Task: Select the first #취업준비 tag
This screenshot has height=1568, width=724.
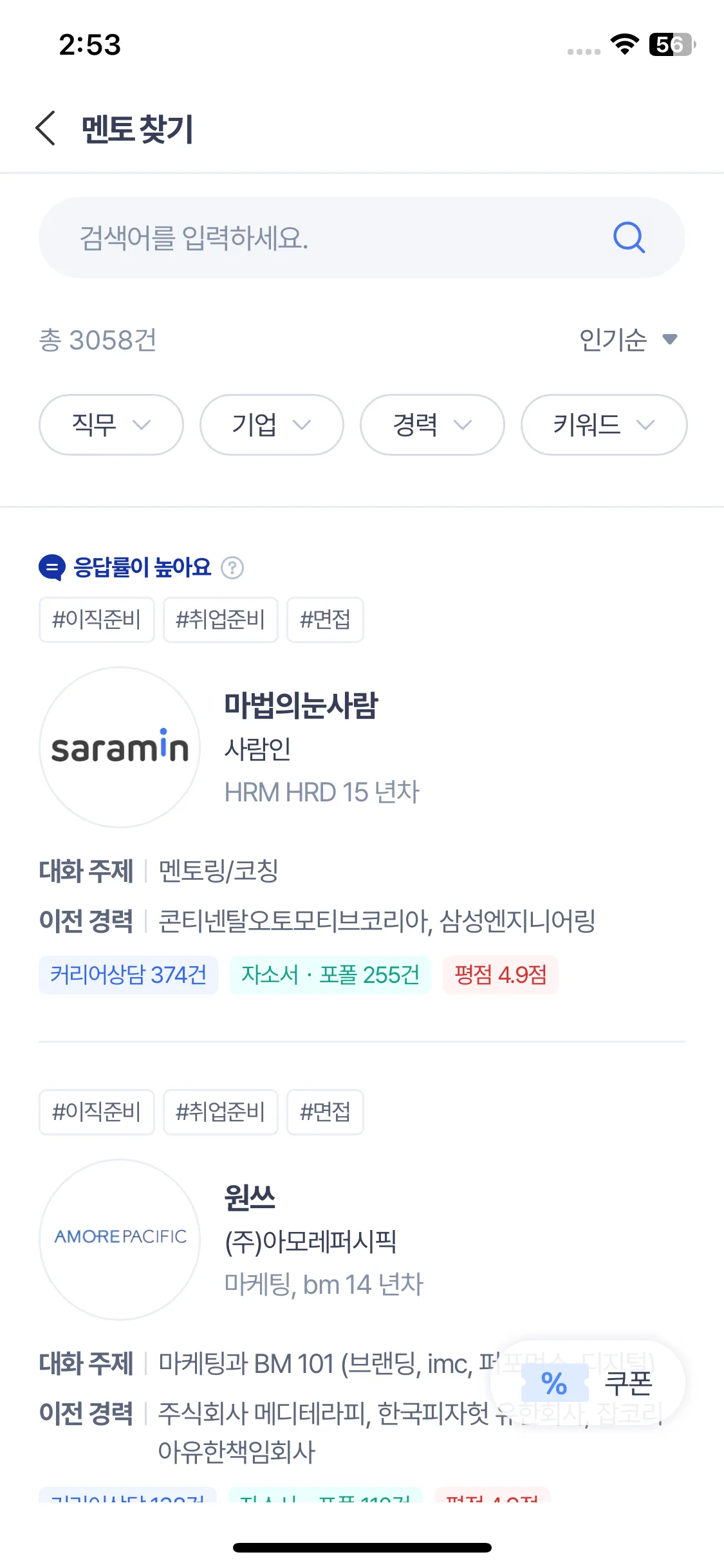Action: 220,620
